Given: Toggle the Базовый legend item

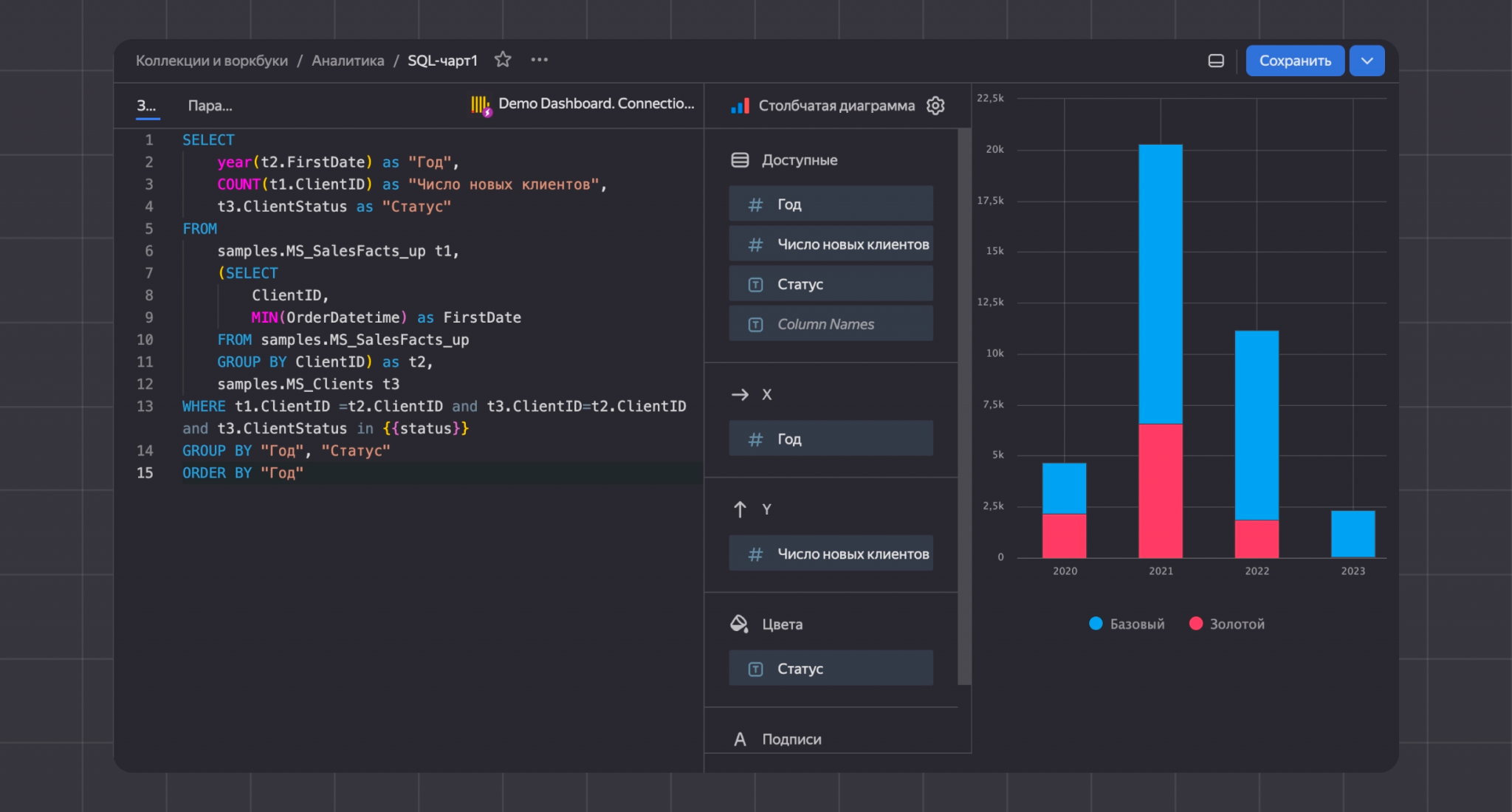Looking at the screenshot, I should click(1127, 624).
